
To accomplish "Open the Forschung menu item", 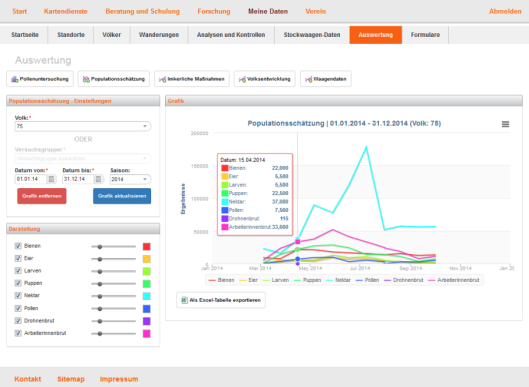I will pos(214,11).
